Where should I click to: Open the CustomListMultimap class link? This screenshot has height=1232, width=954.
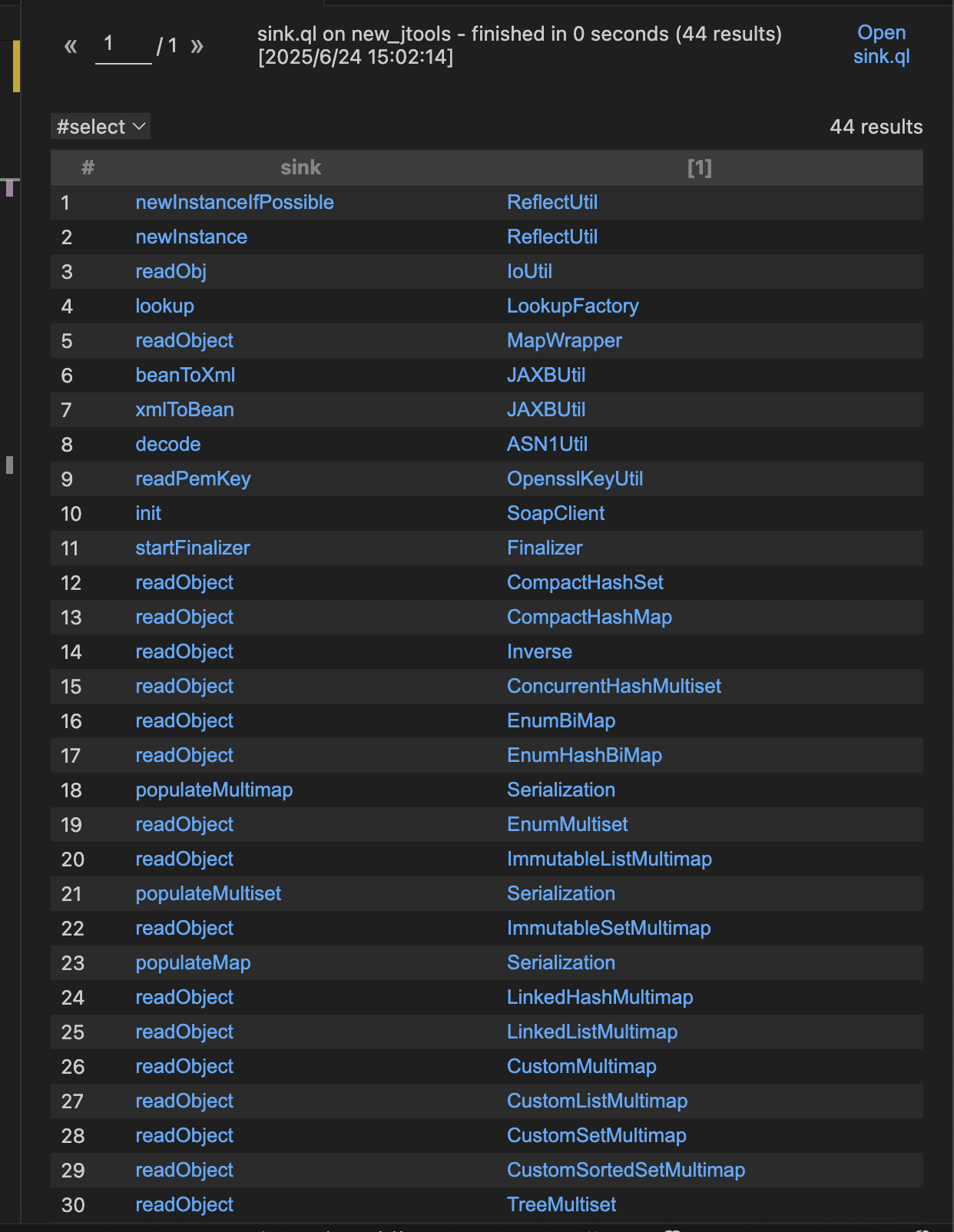coord(597,1101)
